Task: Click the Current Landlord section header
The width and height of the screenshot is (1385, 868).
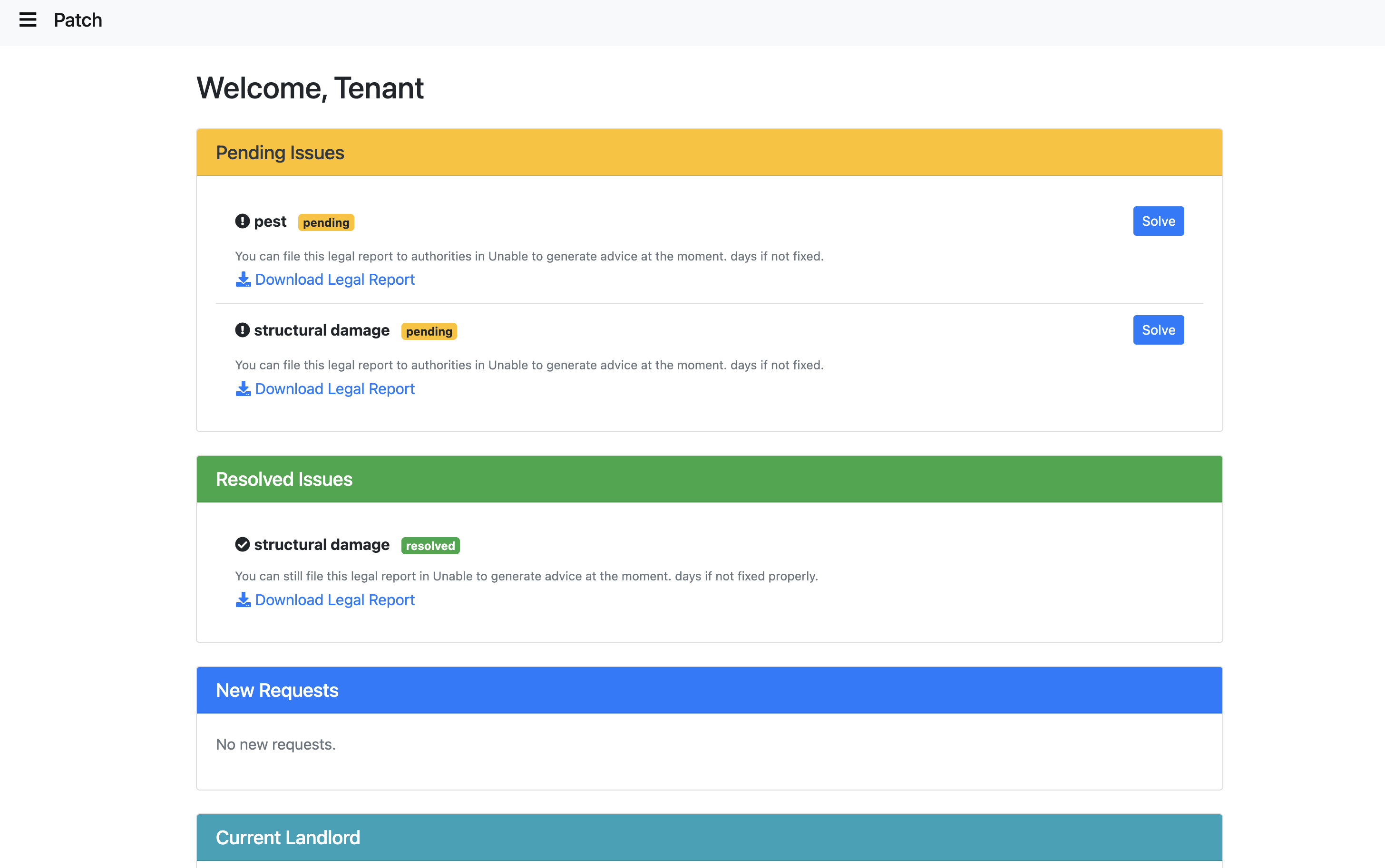Action: point(709,838)
